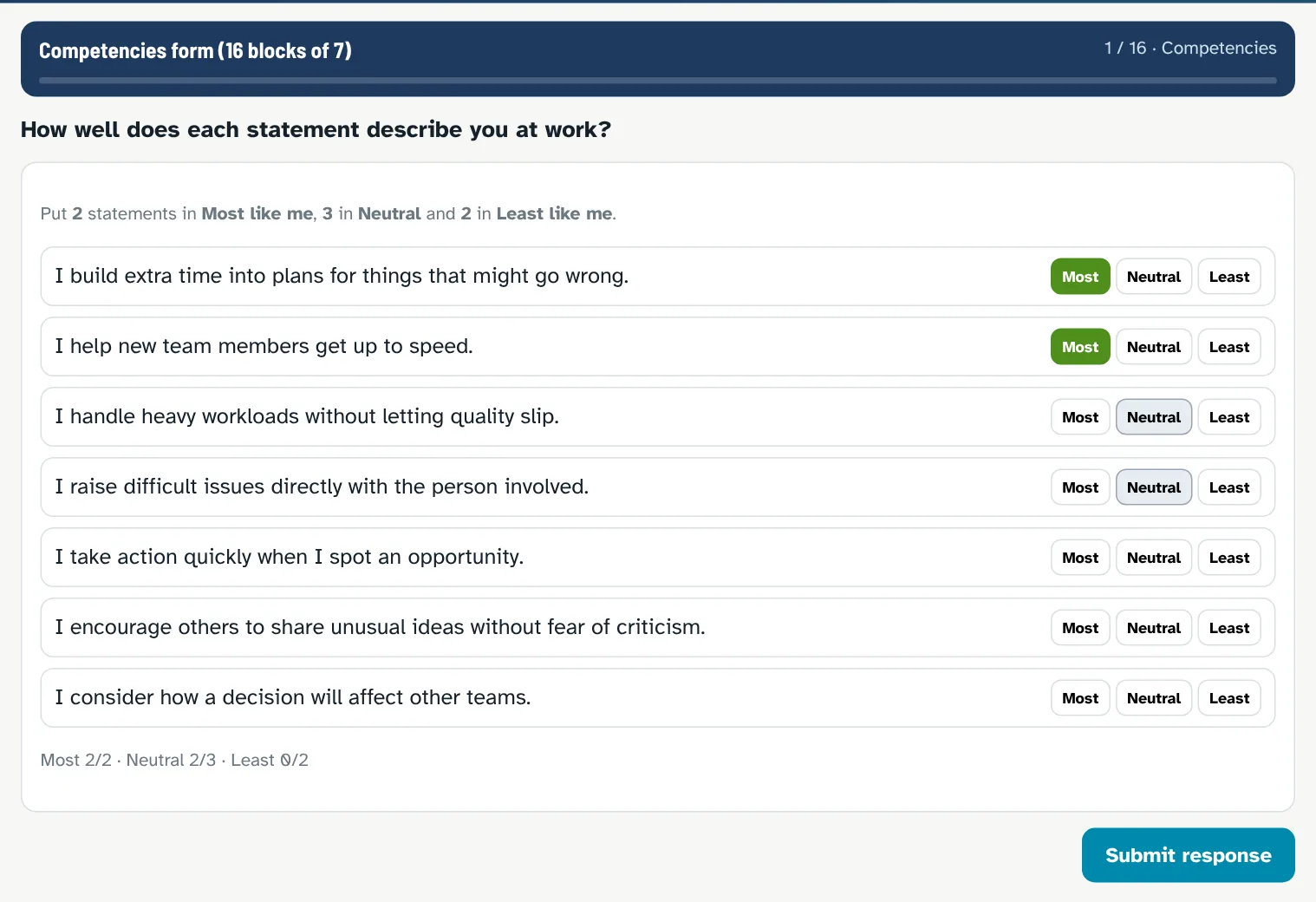Viewport: 1316px width, 902px height.
Task: Click the 'I take action quickly' statement text
Action: pyautogui.click(x=290, y=557)
